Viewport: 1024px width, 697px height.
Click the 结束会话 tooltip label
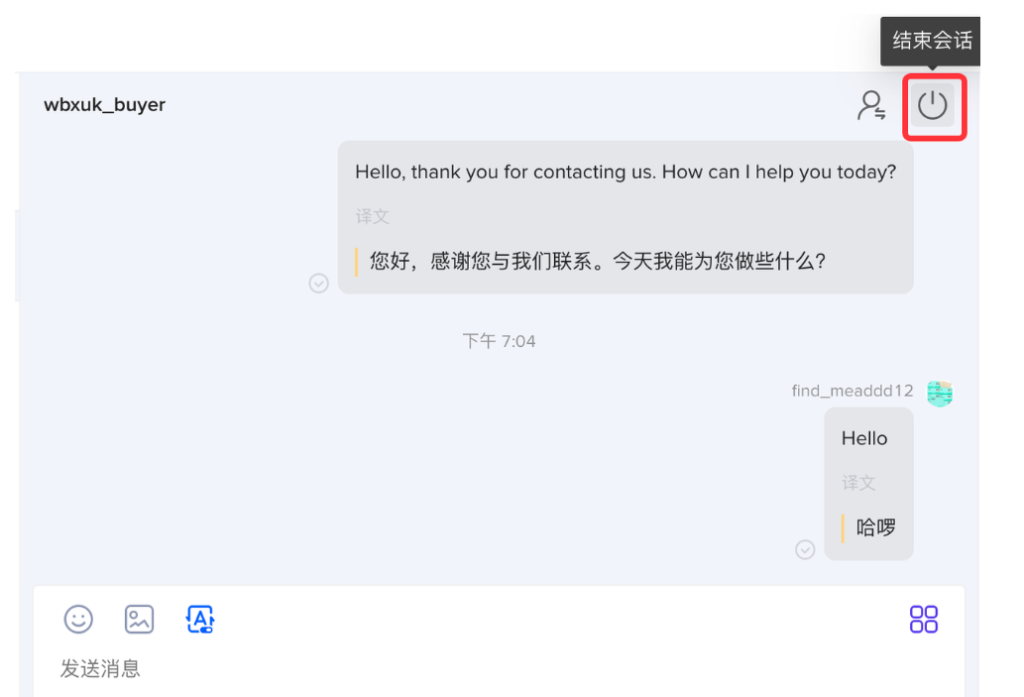(x=932, y=42)
